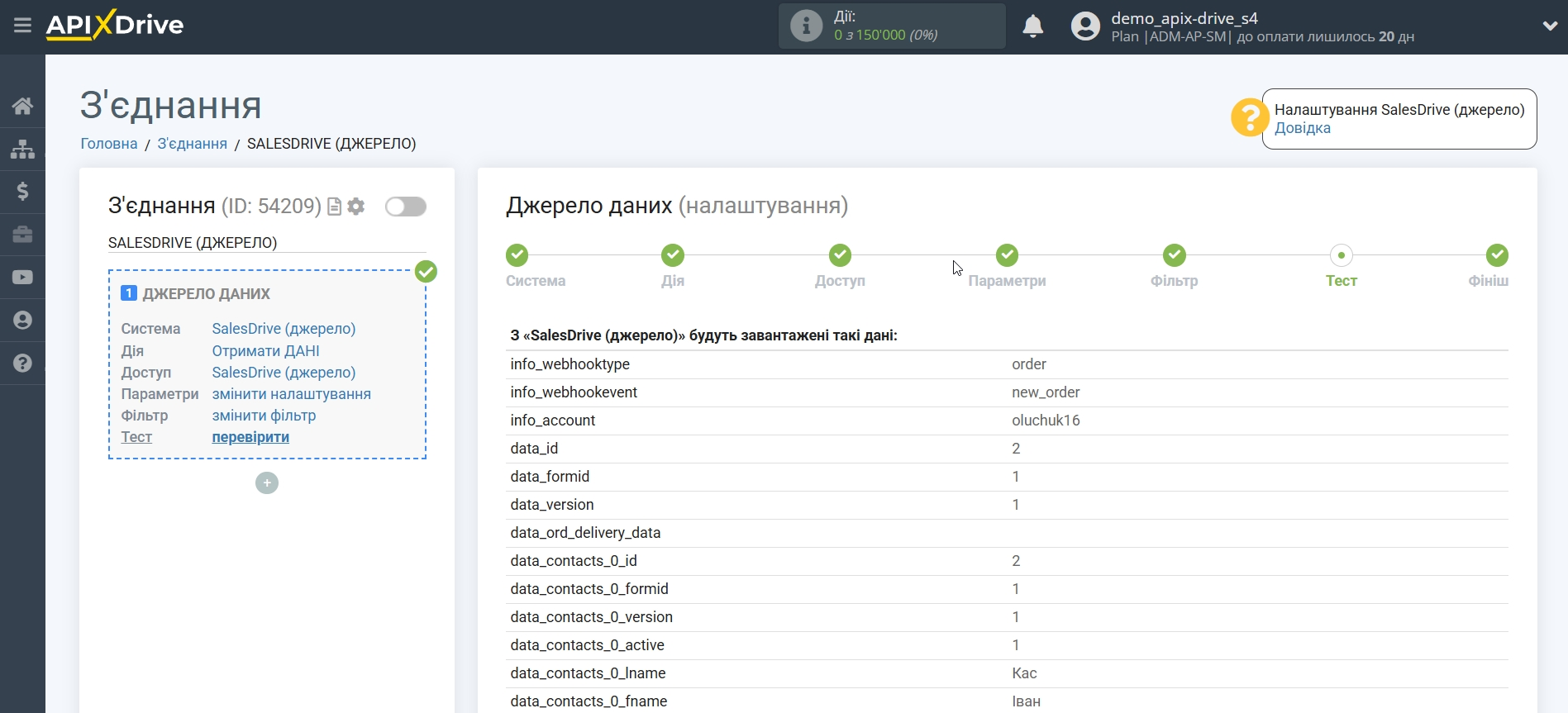Click the user avatar icon
Image resolution: width=1568 pixels, height=713 pixels.
point(1085,26)
